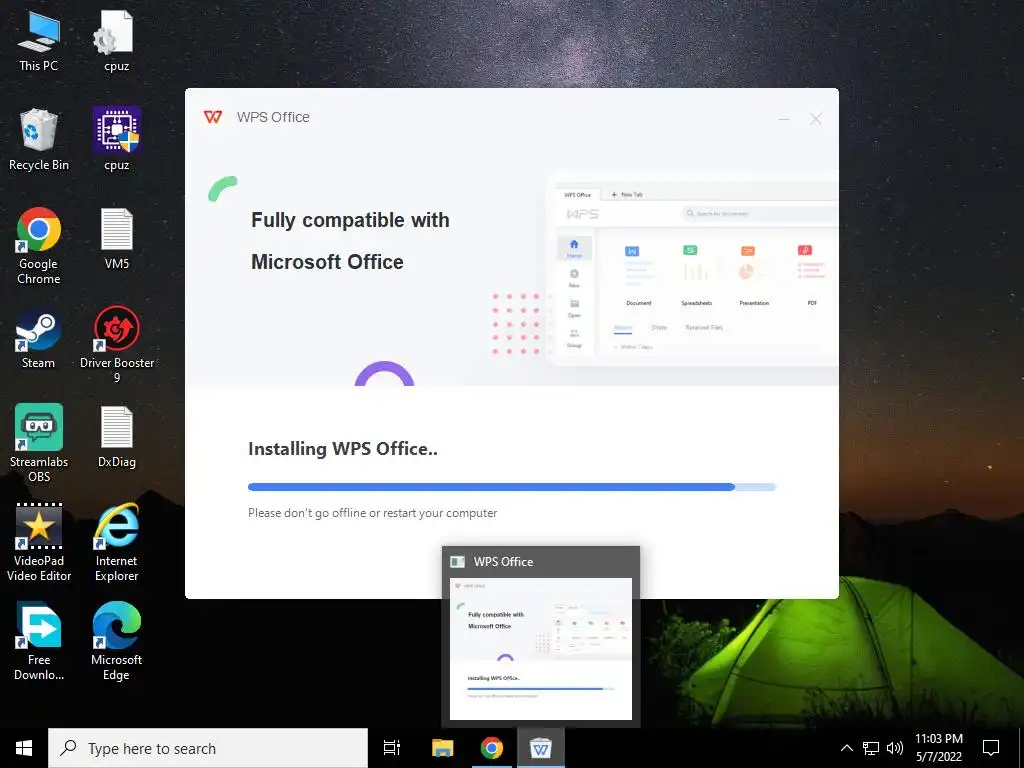Click the Type here to search box

tap(208, 748)
